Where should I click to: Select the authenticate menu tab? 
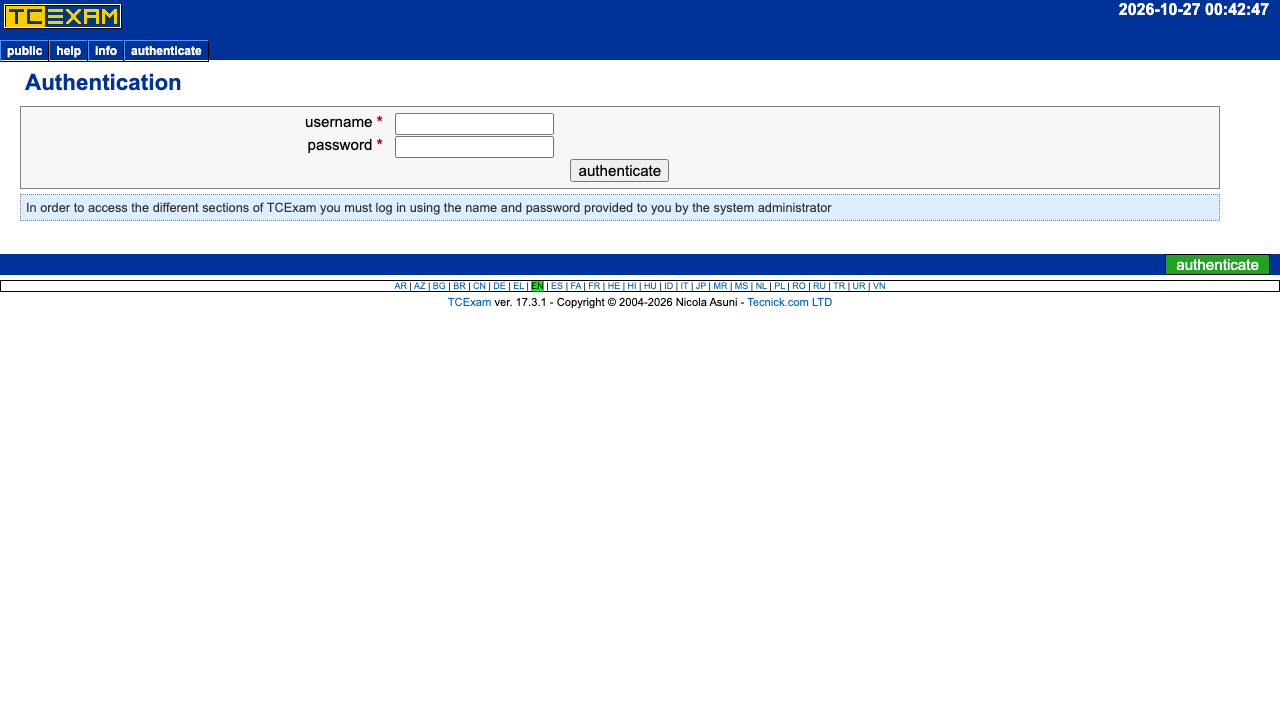(166, 51)
